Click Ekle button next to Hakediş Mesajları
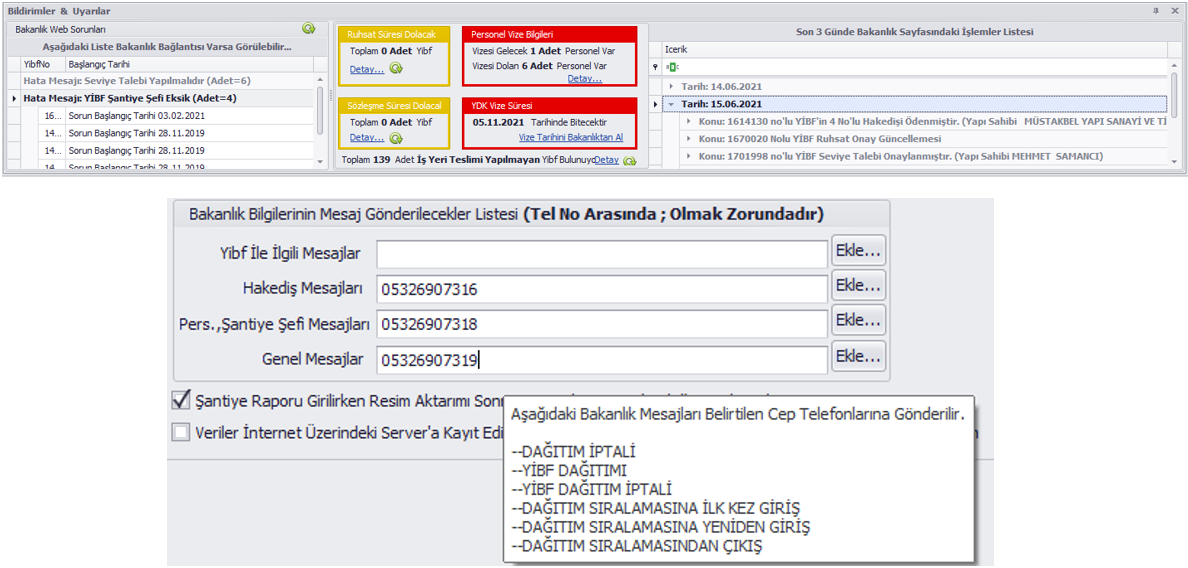The image size is (1188, 568). [x=858, y=286]
